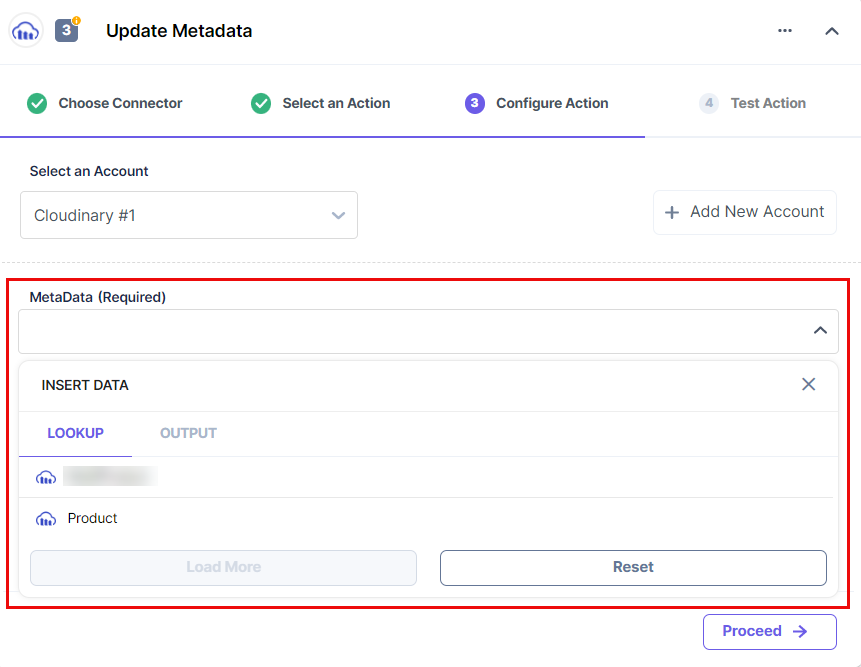Click the Cloudinary icon beside Product

tap(46, 519)
